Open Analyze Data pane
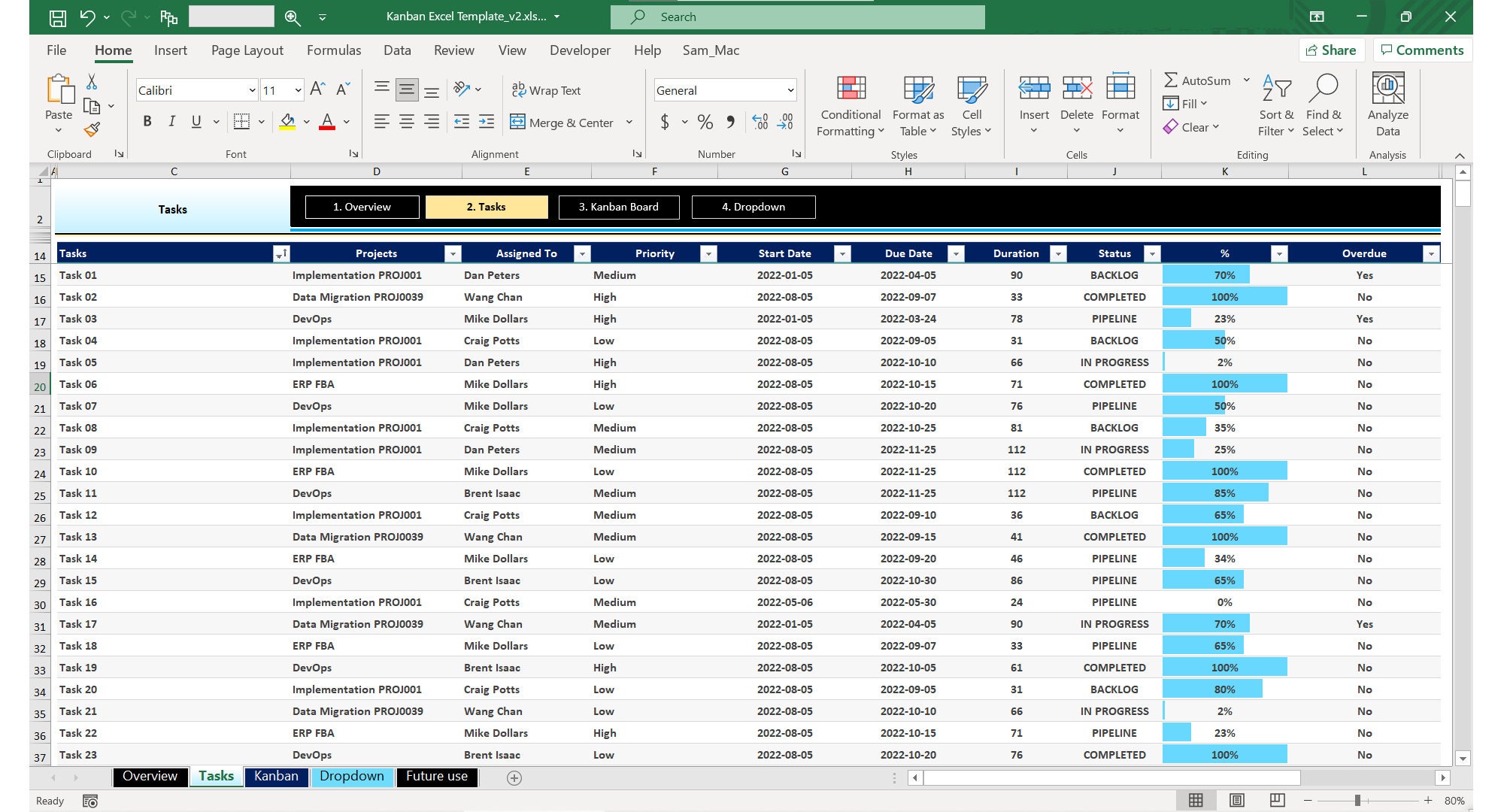Viewport: 1507px width, 812px height. [1387, 105]
